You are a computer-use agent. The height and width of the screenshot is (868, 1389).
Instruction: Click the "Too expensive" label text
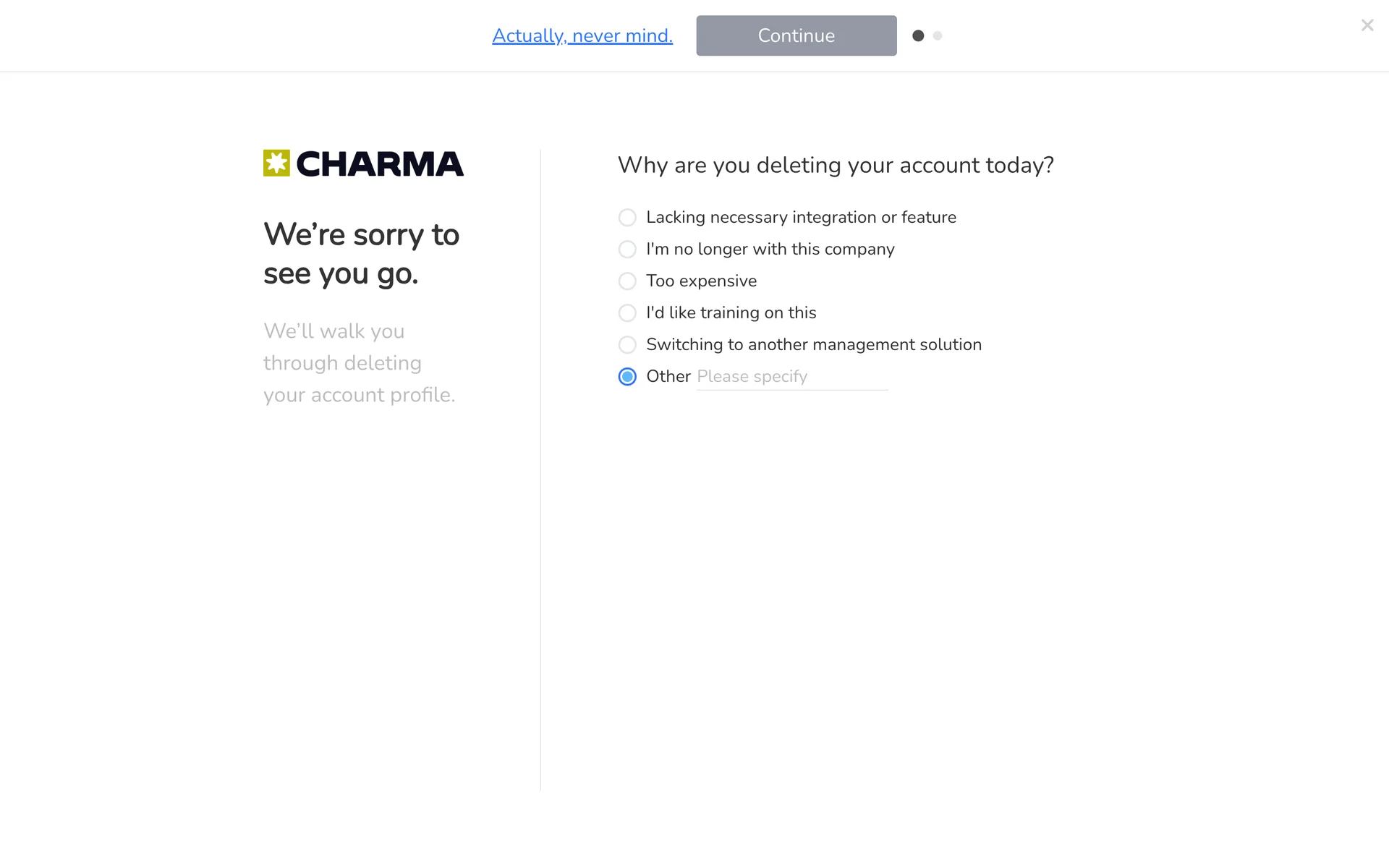click(701, 281)
